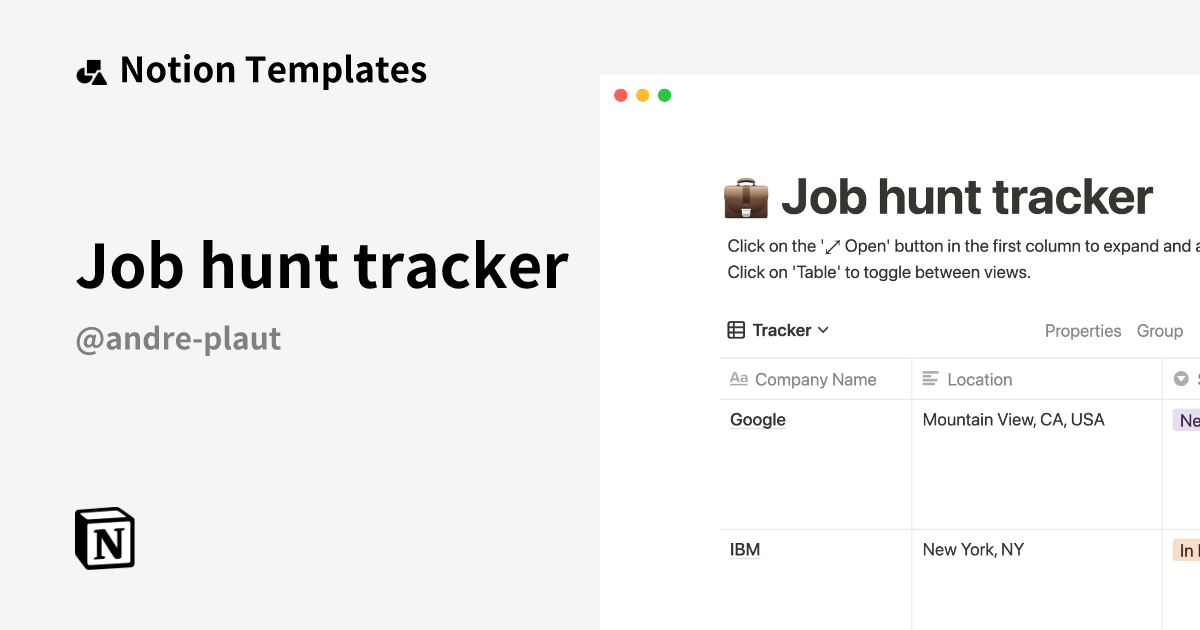Click the Notion N logo in the bottom-left
Screen dimensions: 1200x630
(x=104, y=538)
